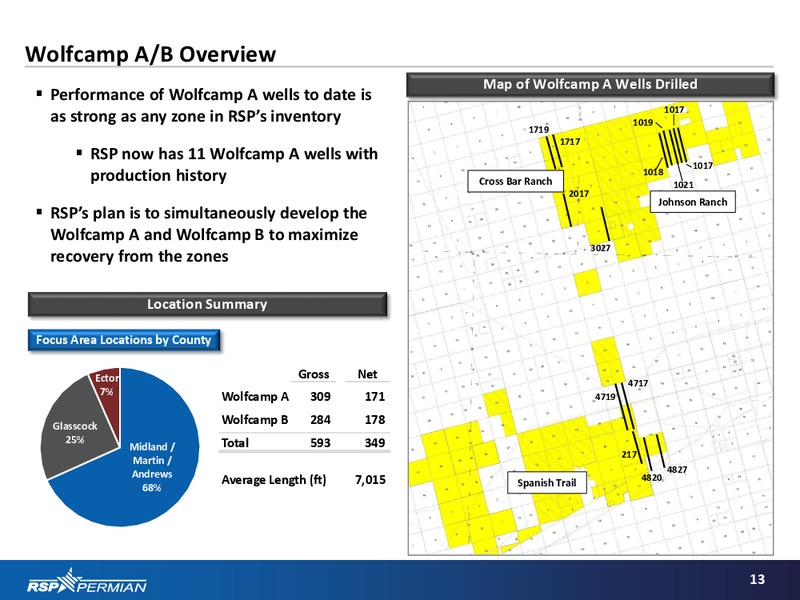The width and height of the screenshot is (800, 600).
Task: Select the 'Cross Bar Ranch' map label
Action: [515, 181]
